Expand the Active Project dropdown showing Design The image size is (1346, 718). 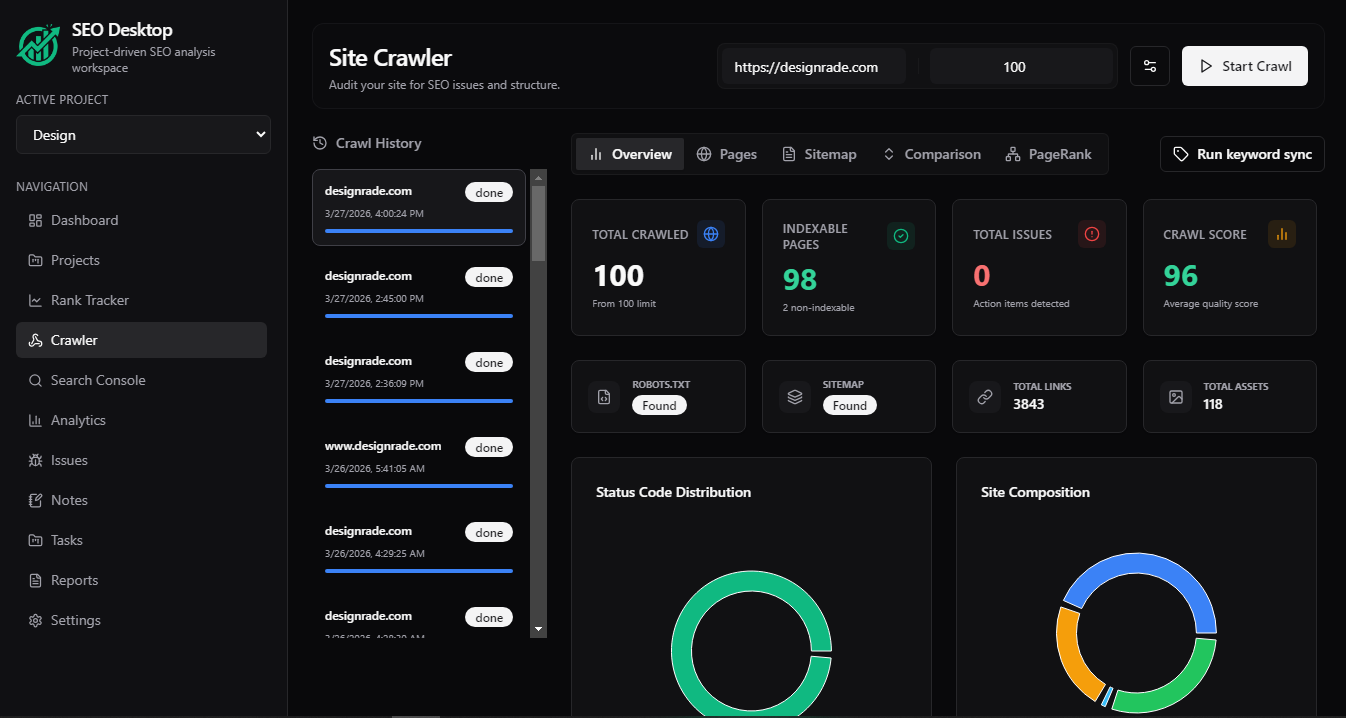[143, 135]
